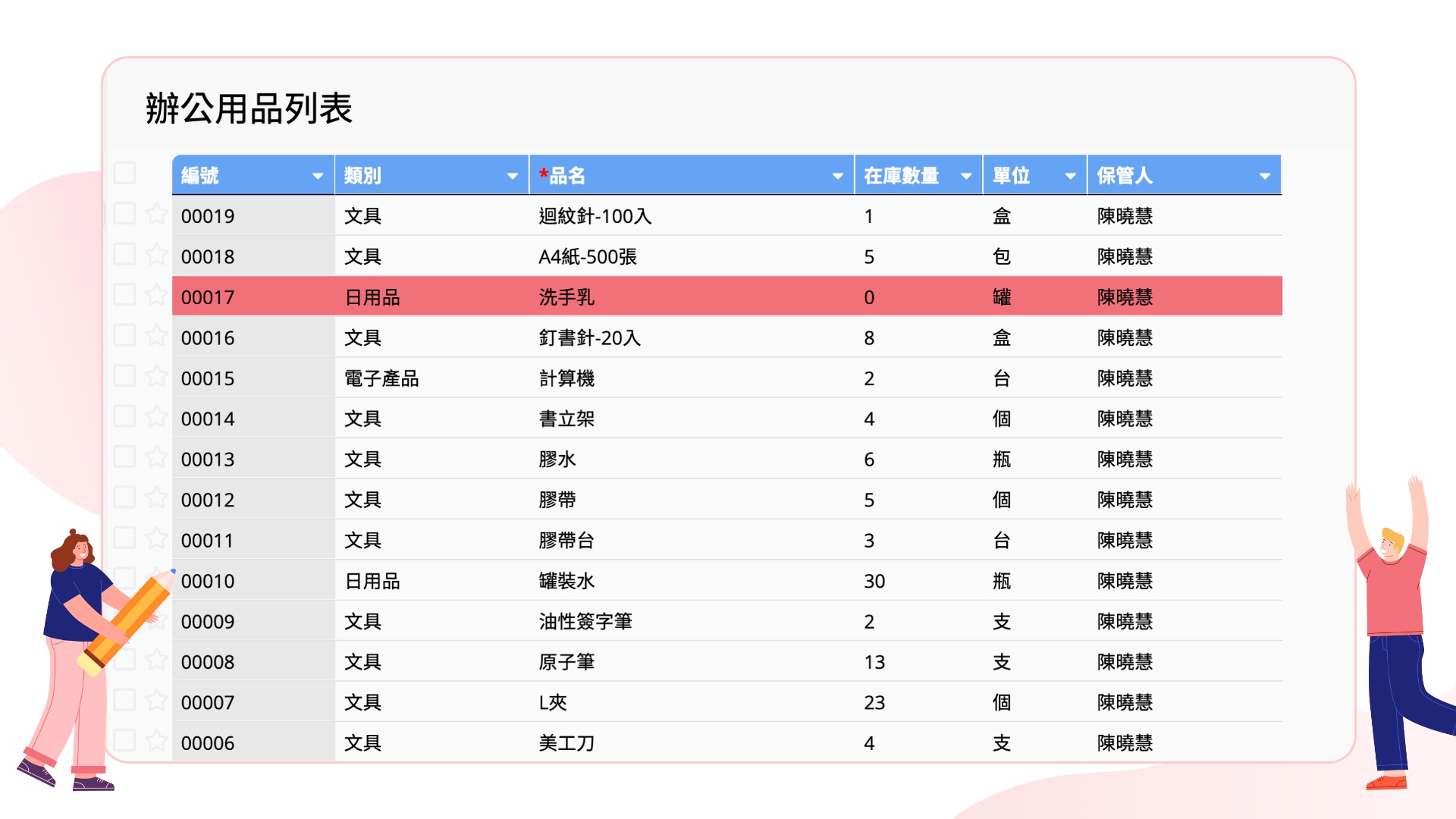Viewport: 1456px width, 819px height.
Task: Select the 計算機 item name
Action: [x=566, y=378]
